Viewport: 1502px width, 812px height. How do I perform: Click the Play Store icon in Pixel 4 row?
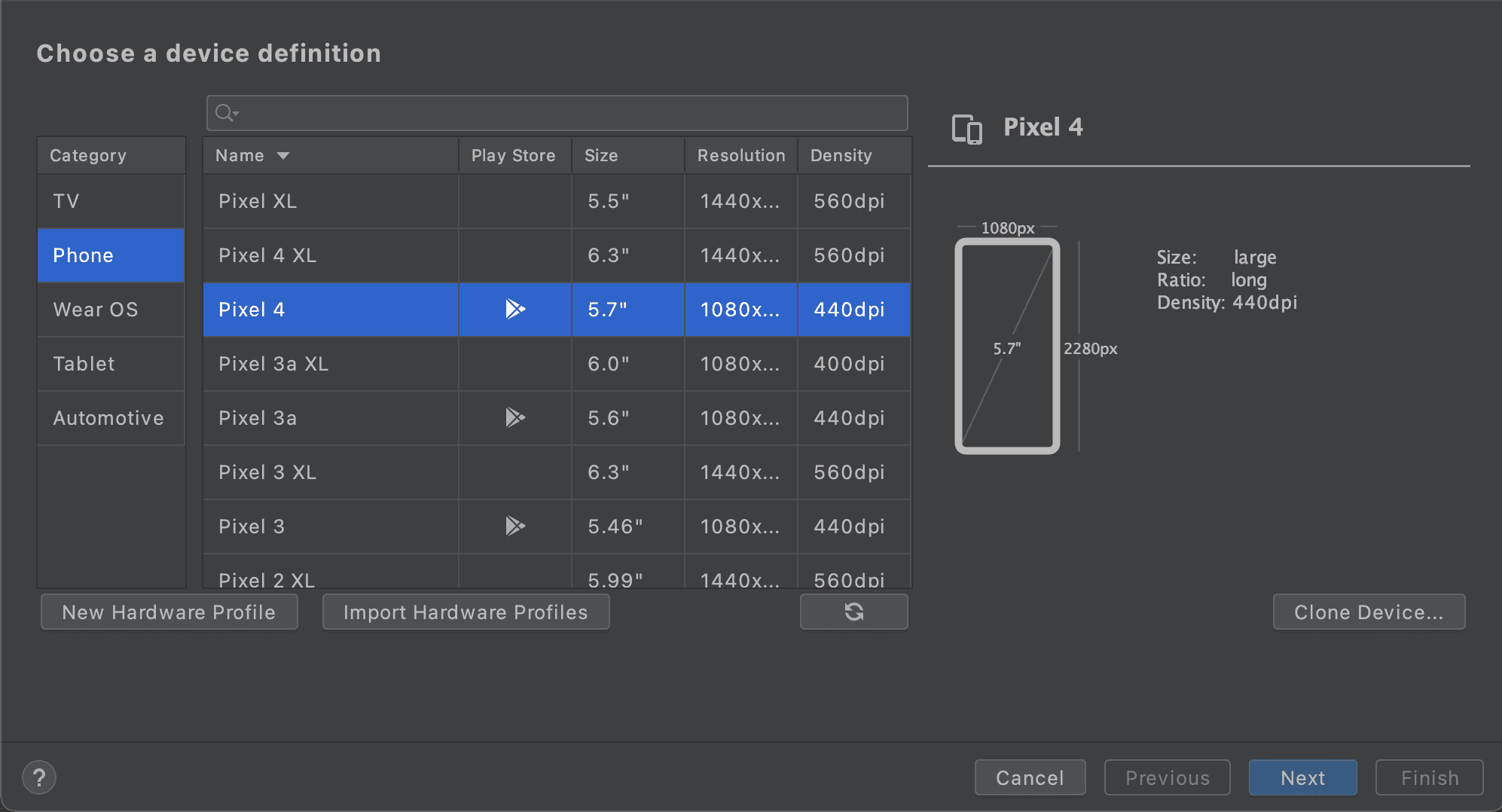[x=515, y=309]
